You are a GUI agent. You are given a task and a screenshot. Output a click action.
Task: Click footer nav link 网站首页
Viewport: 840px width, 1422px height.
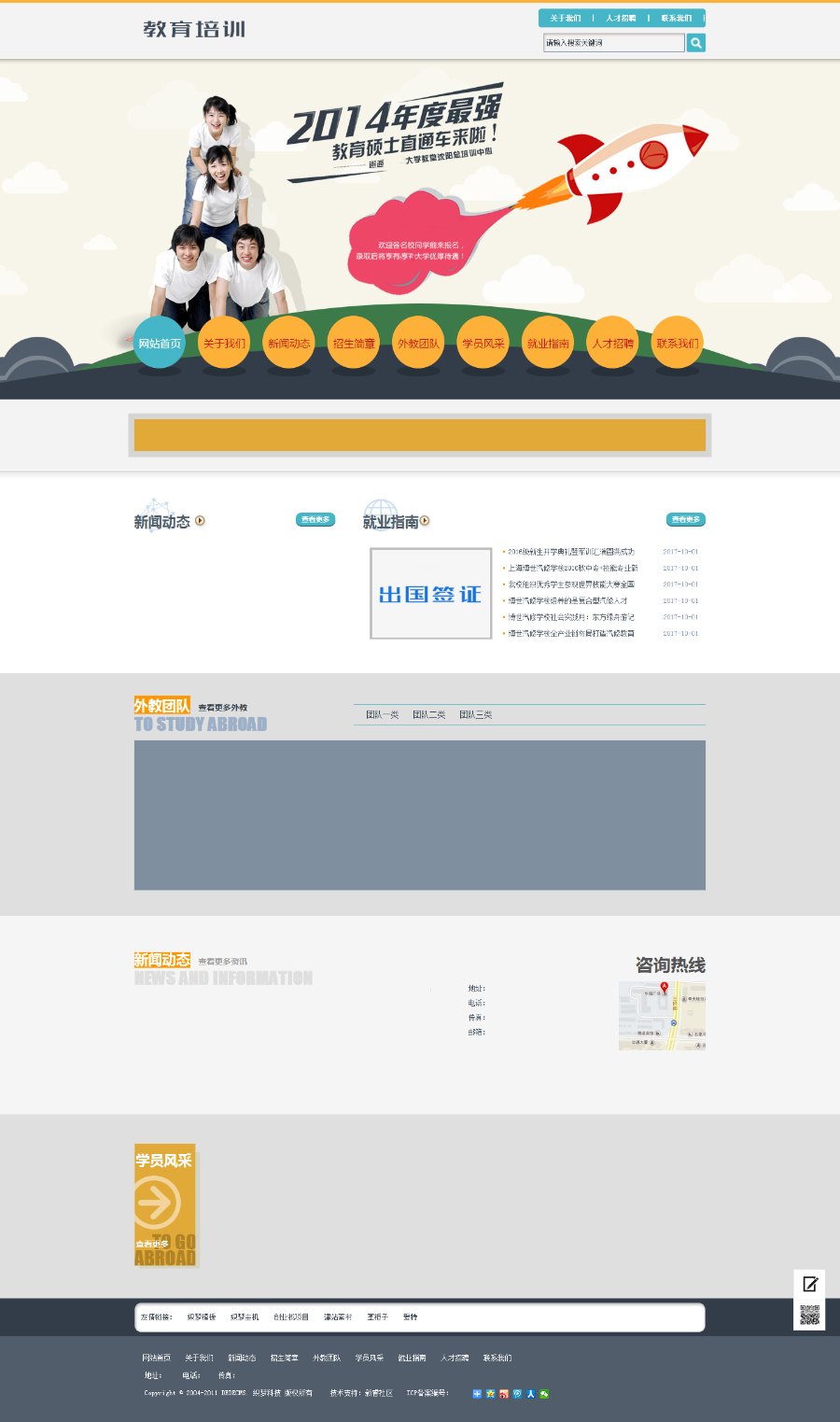pos(157,1358)
